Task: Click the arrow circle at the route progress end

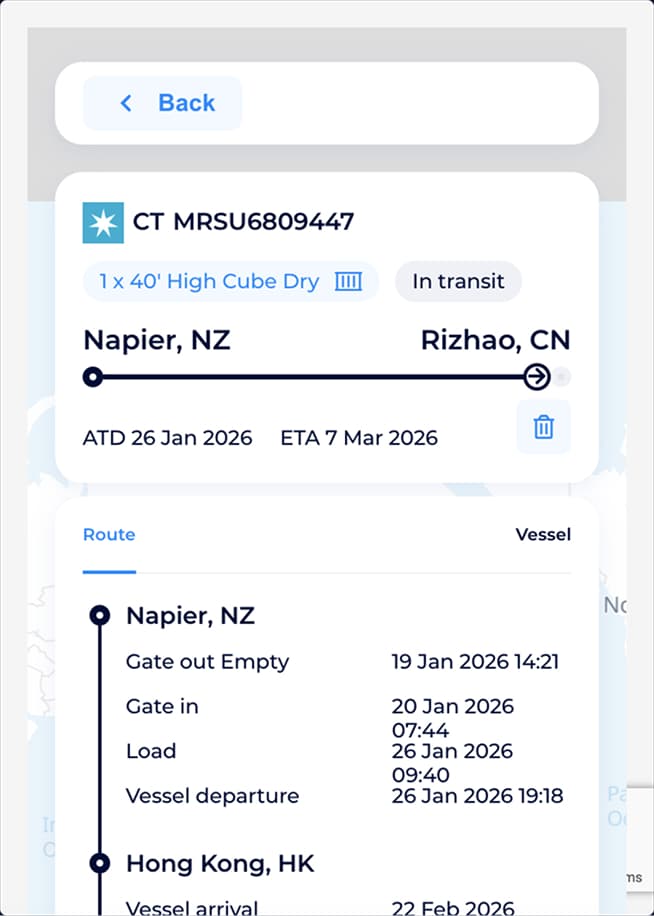Action: [x=537, y=377]
